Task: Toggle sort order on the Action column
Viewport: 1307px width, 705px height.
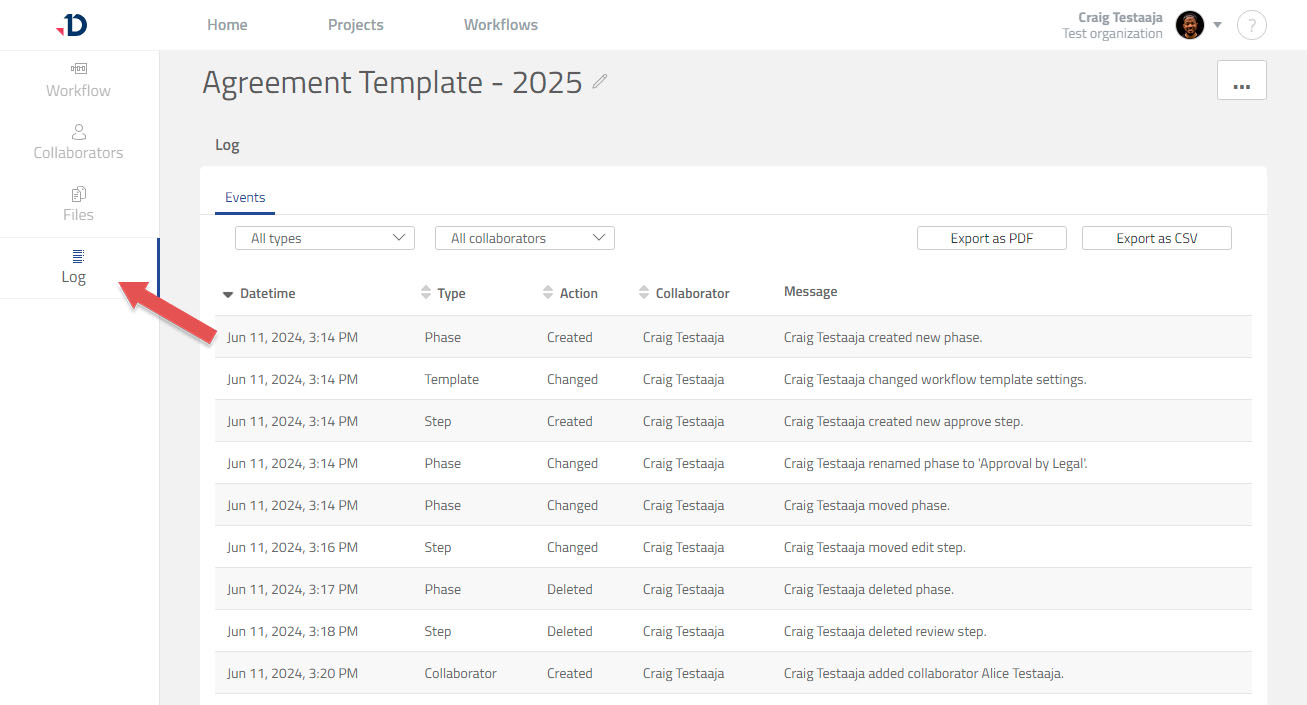Action: click(x=546, y=292)
